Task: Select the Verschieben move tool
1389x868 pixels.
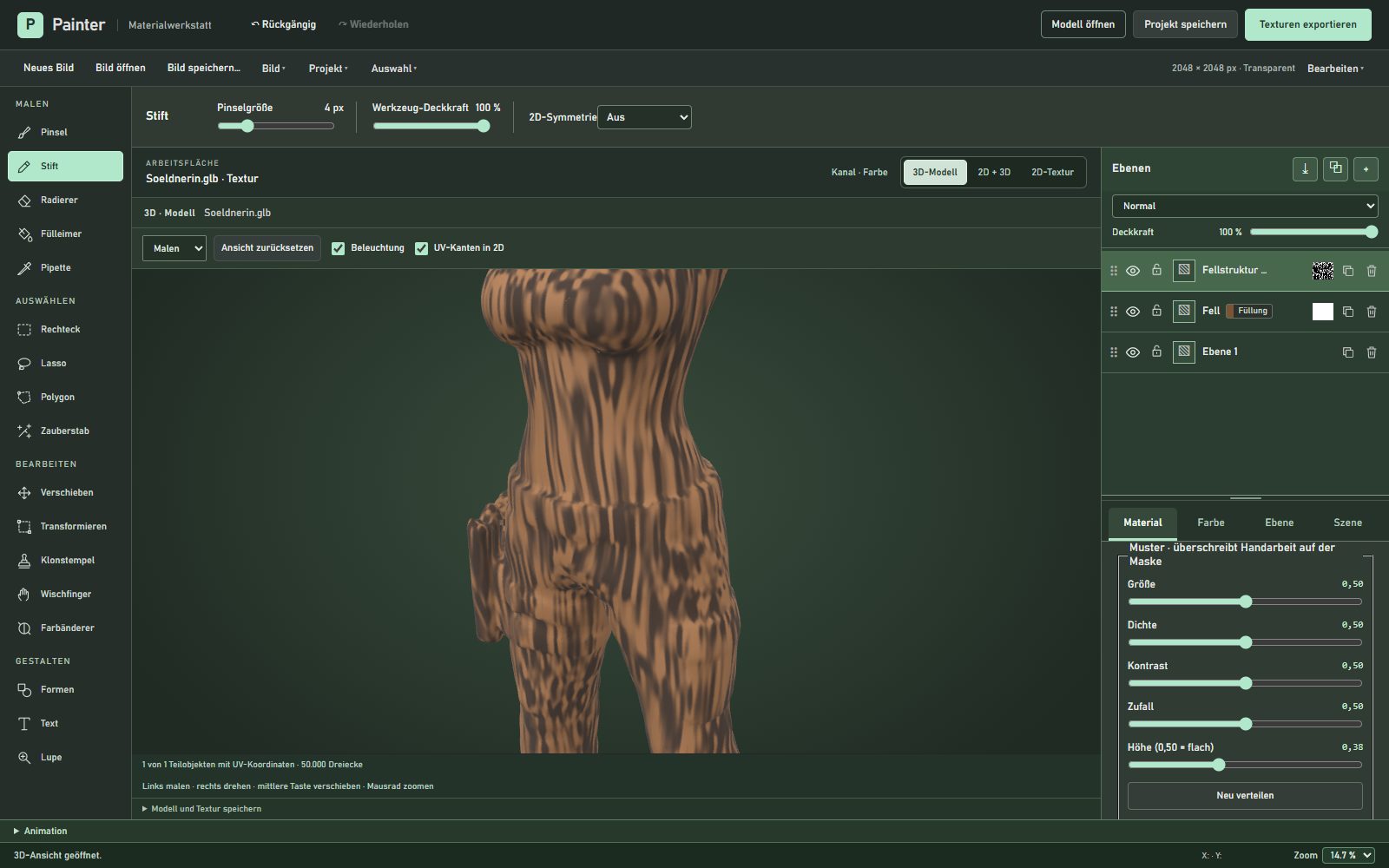Action: [65, 492]
